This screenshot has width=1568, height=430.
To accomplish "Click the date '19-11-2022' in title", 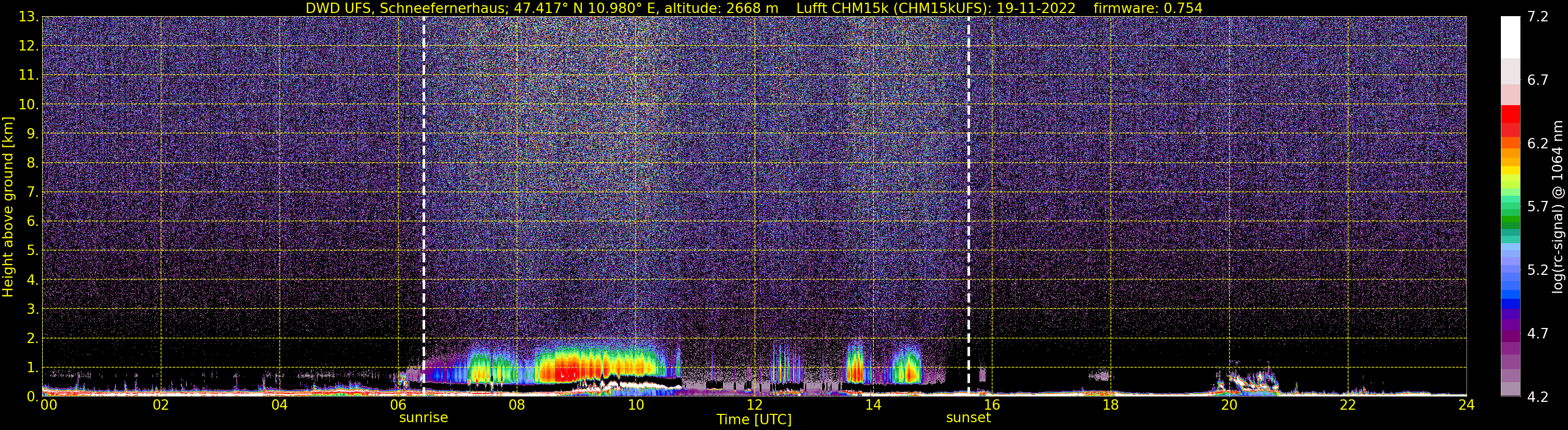I will click(1037, 8).
